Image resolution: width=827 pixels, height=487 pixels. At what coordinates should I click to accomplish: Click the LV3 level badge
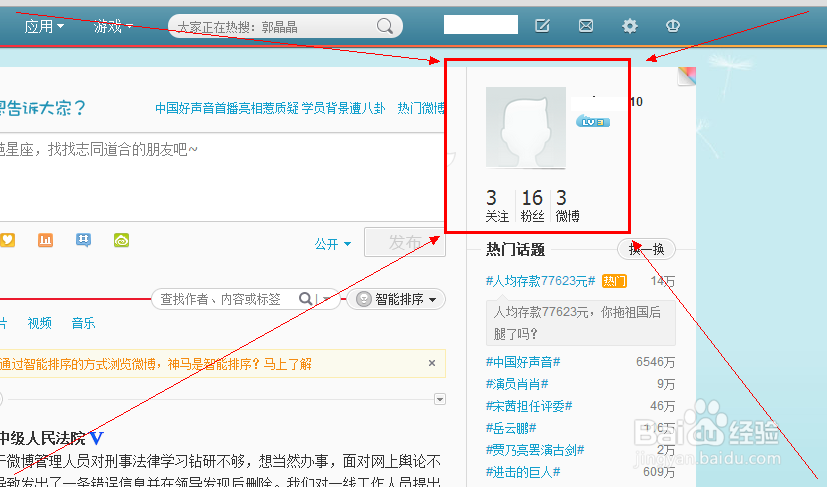pyautogui.click(x=593, y=121)
